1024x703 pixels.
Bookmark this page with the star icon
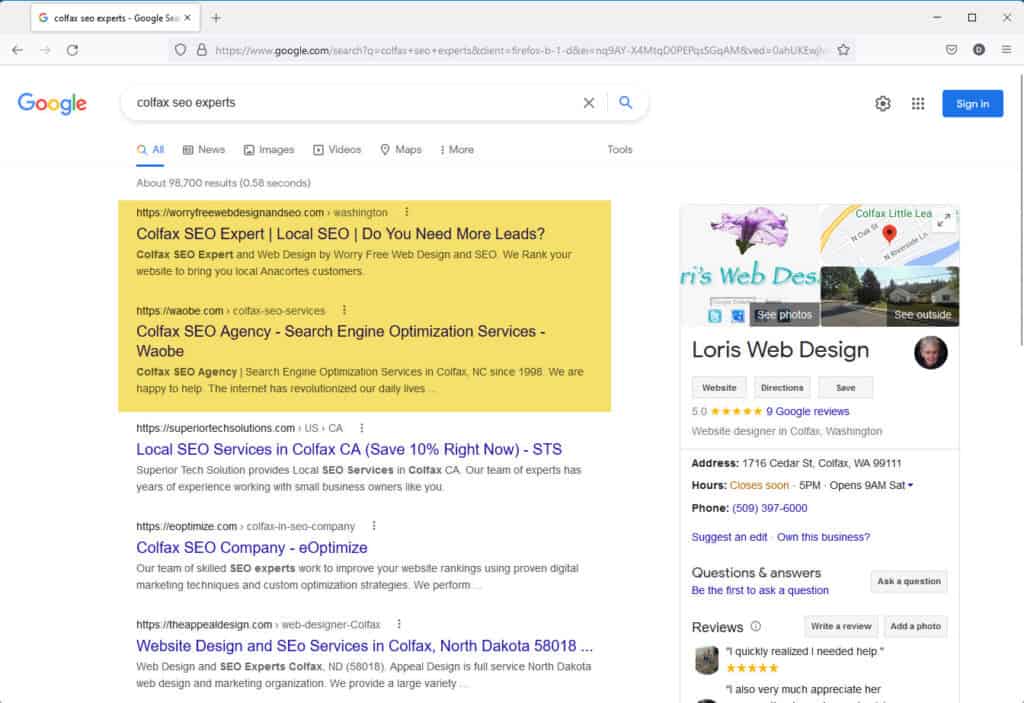click(843, 50)
